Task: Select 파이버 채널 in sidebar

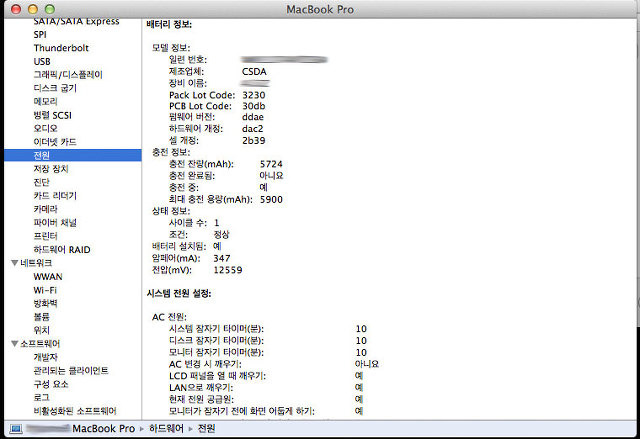Action: coord(55,223)
